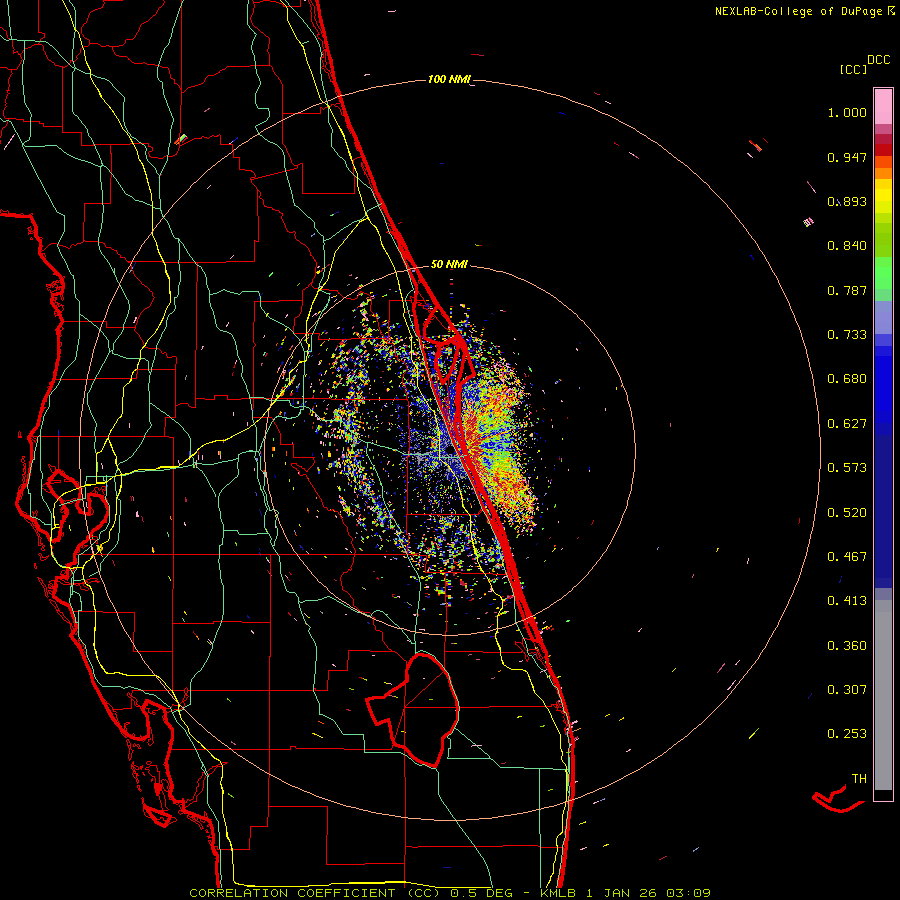Select the 0.253 scale value
Viewport: 900px width, 900px height.
point(847,734)
